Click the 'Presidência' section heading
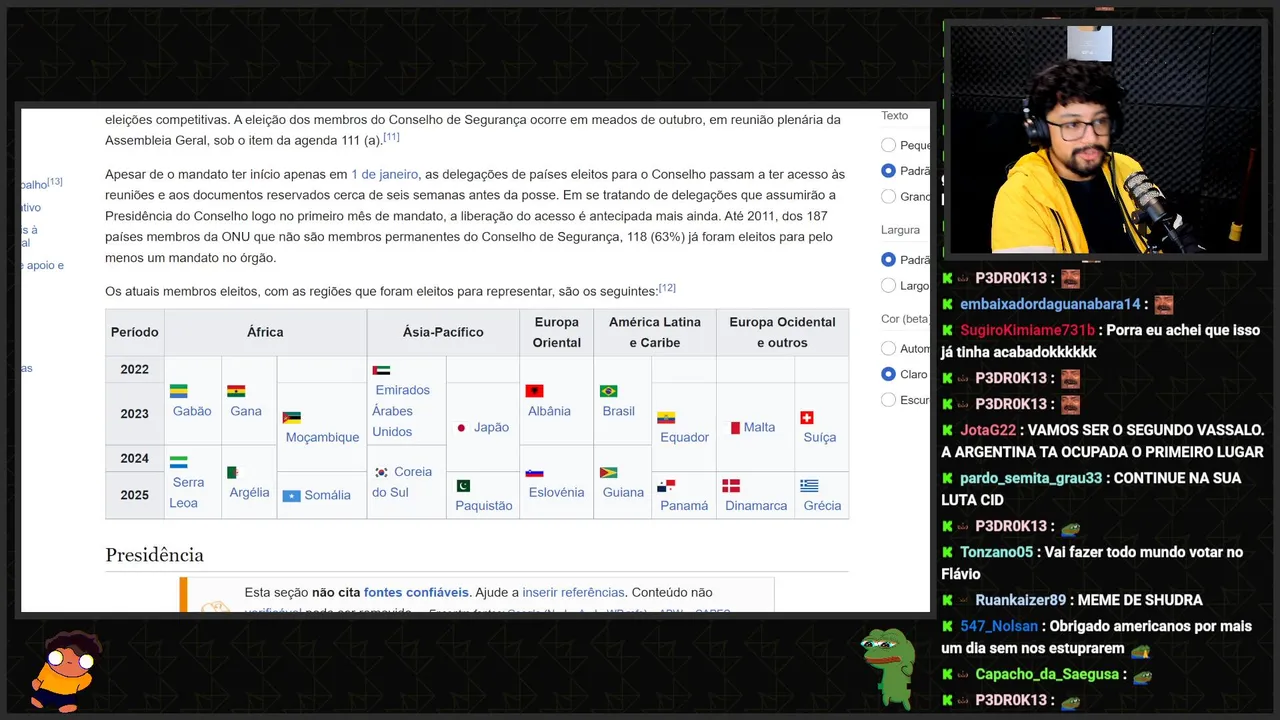This screenshot has height=720, width=1280. point(154,555)
